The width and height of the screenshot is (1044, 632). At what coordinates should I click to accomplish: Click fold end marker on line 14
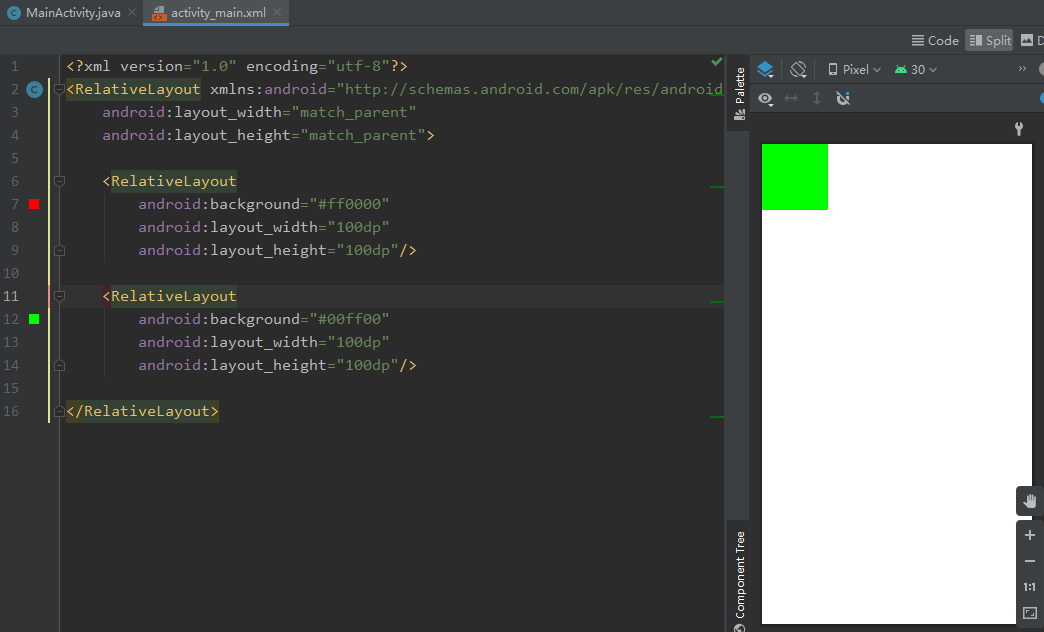pos(59,366)
